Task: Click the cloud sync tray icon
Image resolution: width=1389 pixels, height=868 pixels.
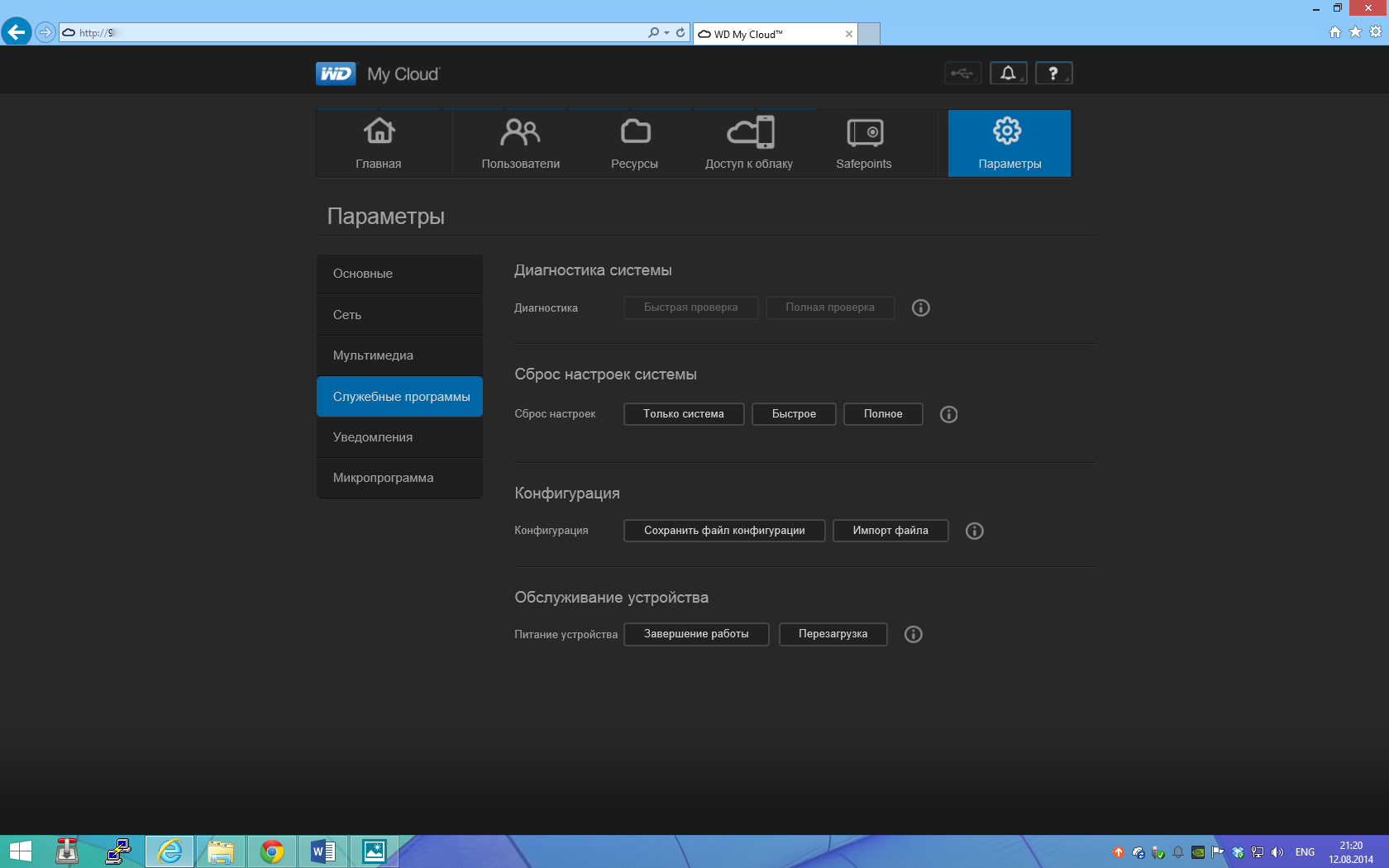Action: tap(1138, 852)
